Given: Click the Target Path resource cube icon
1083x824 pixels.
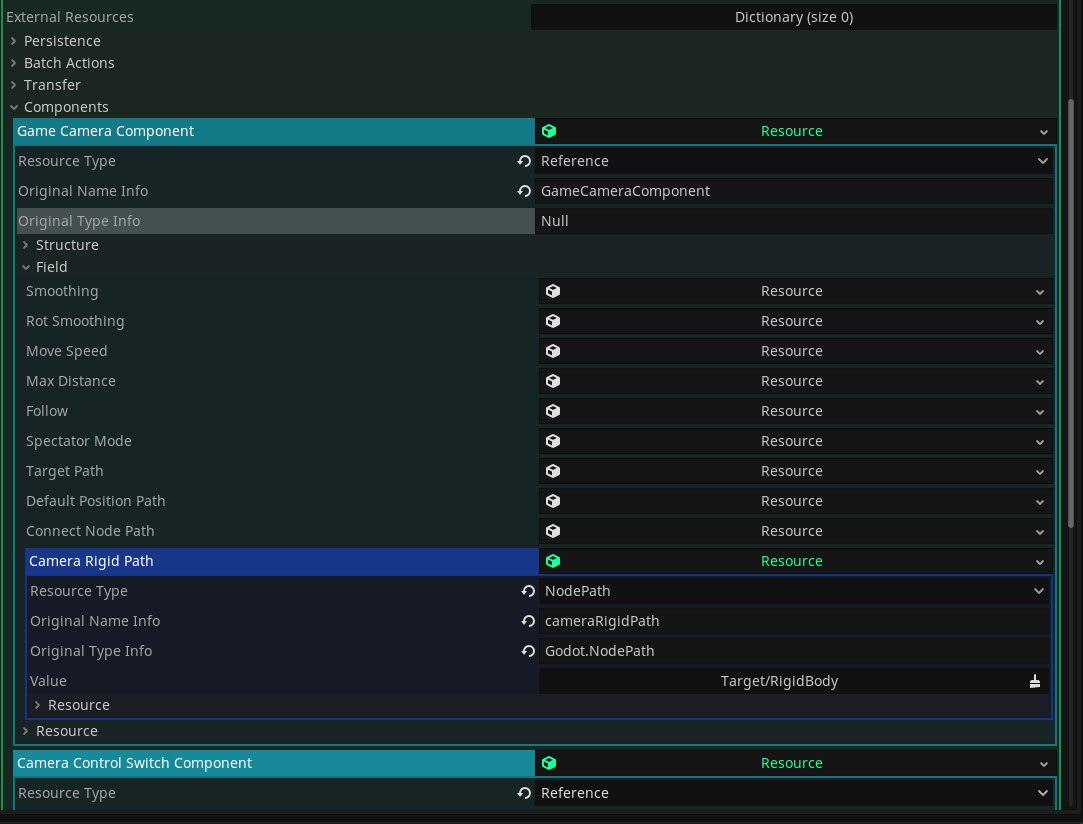Looking at the screenshot, I should point(553,471).
